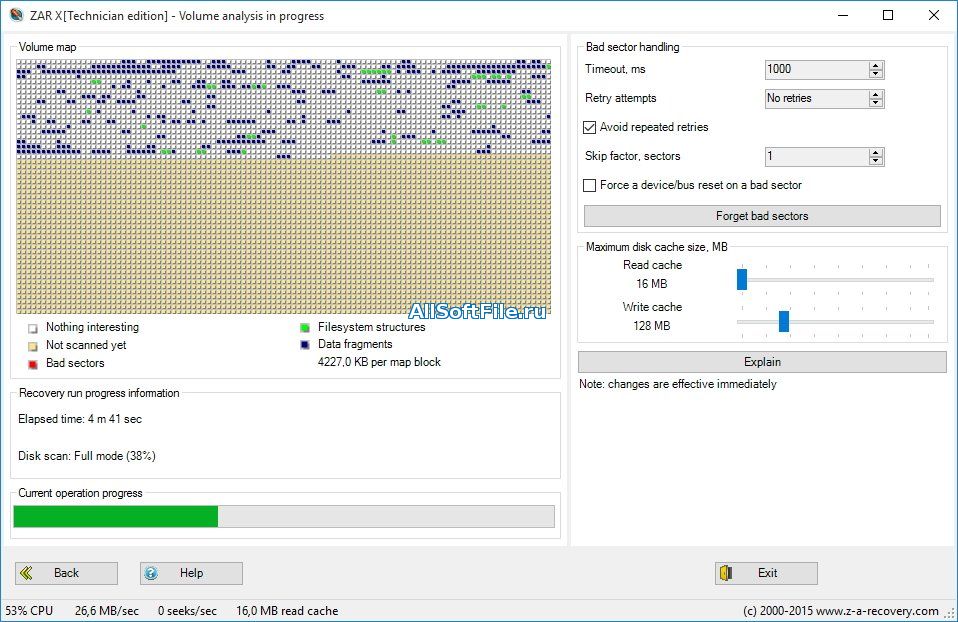Screen dimensions: 958x622
Task: Enable Force a device/bus reset checkbox
Action: click(x=590, y=186)
